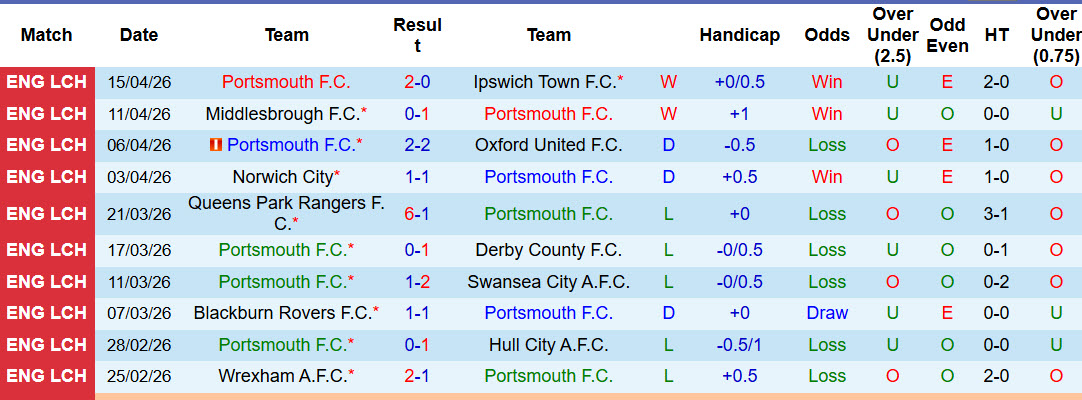Select Oxford United F.C. team name

pyautogui.click(x=548, y=145)
